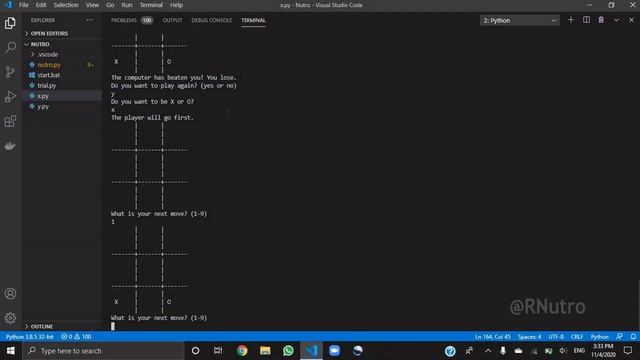This screenshot has width=640, height=360.
Task: Split the terminal pane
Action: coord(586,20)
